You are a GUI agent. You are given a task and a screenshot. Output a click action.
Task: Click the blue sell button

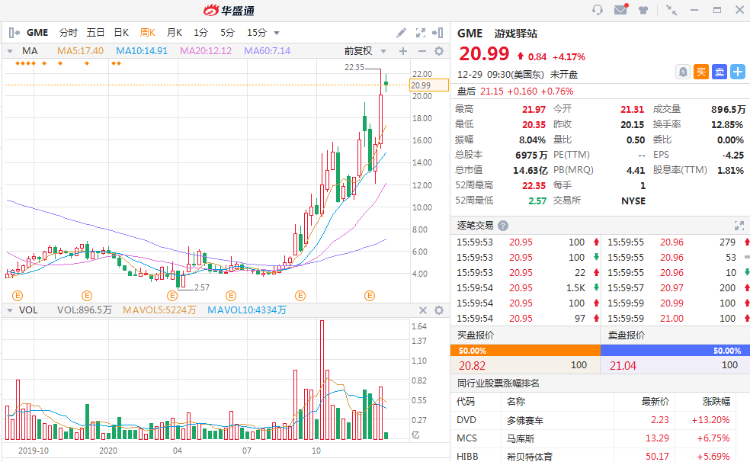719,72
